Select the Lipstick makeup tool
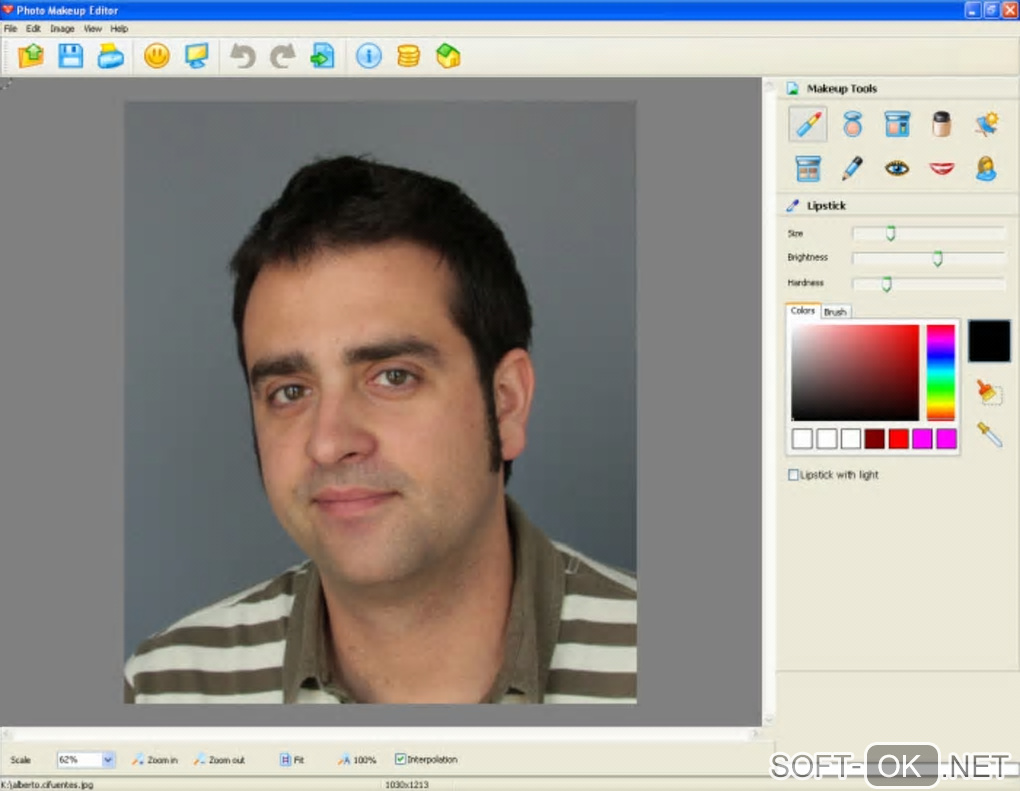 click(807, 124)
